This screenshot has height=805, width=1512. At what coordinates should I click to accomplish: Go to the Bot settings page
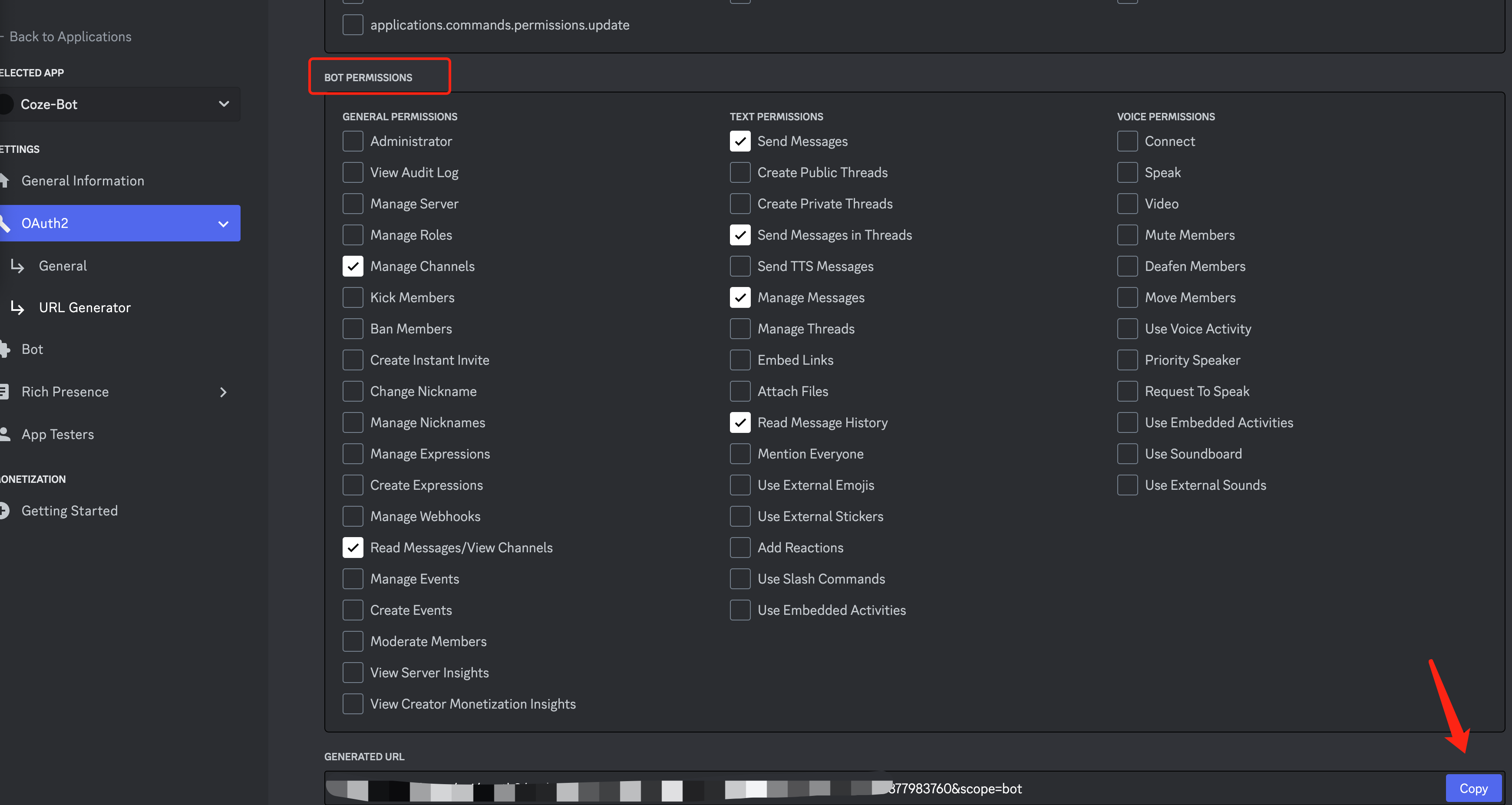32,350
